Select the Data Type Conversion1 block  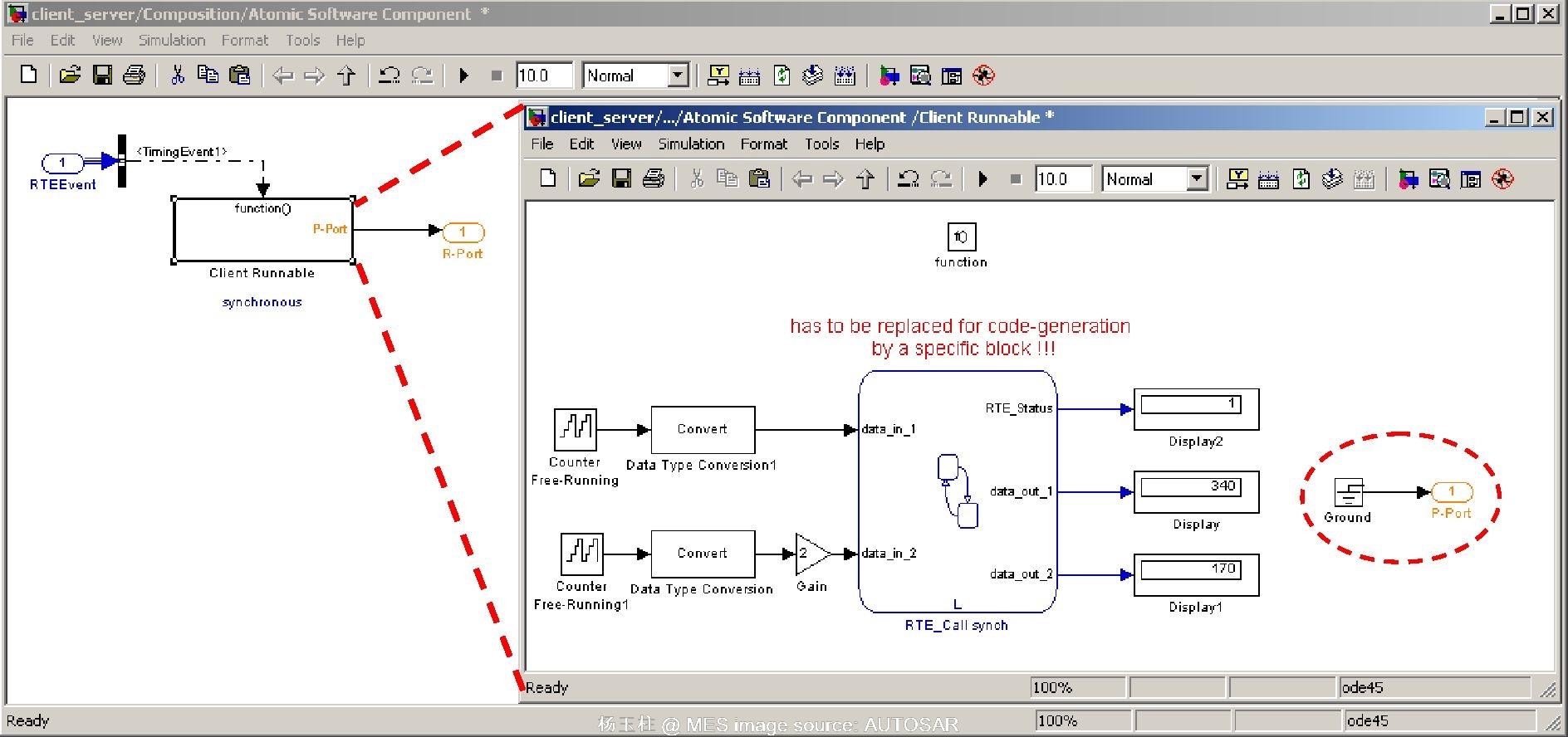tap(703, 430)
